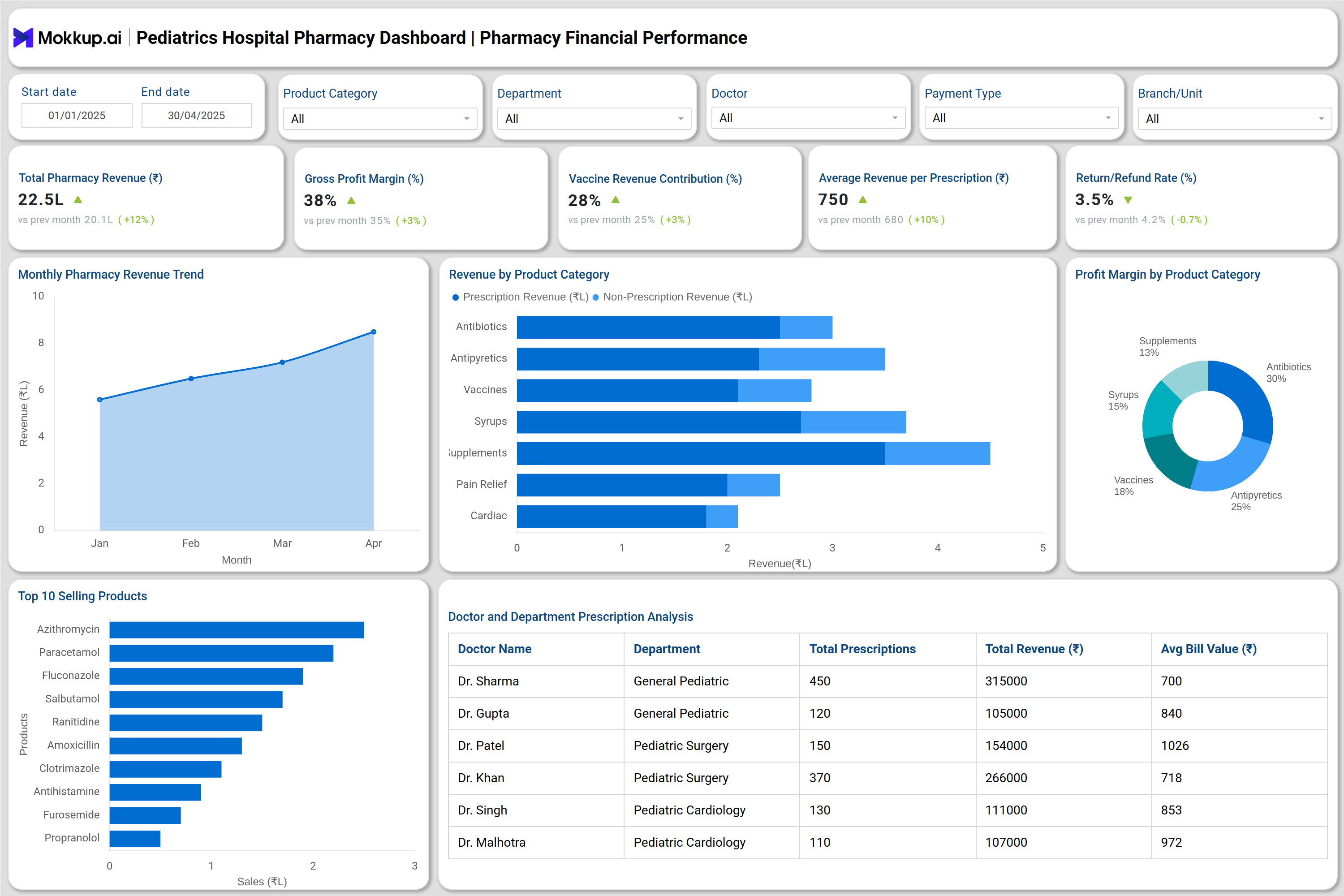1344x896 pixels.
Task: Click the Total Pharmacy Revenue up-arrow indicator
Action: click(78, 199)
